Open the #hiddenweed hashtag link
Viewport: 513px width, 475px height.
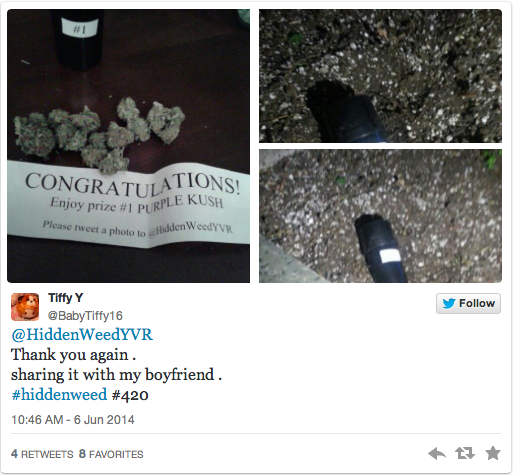(x=59, y=395)
